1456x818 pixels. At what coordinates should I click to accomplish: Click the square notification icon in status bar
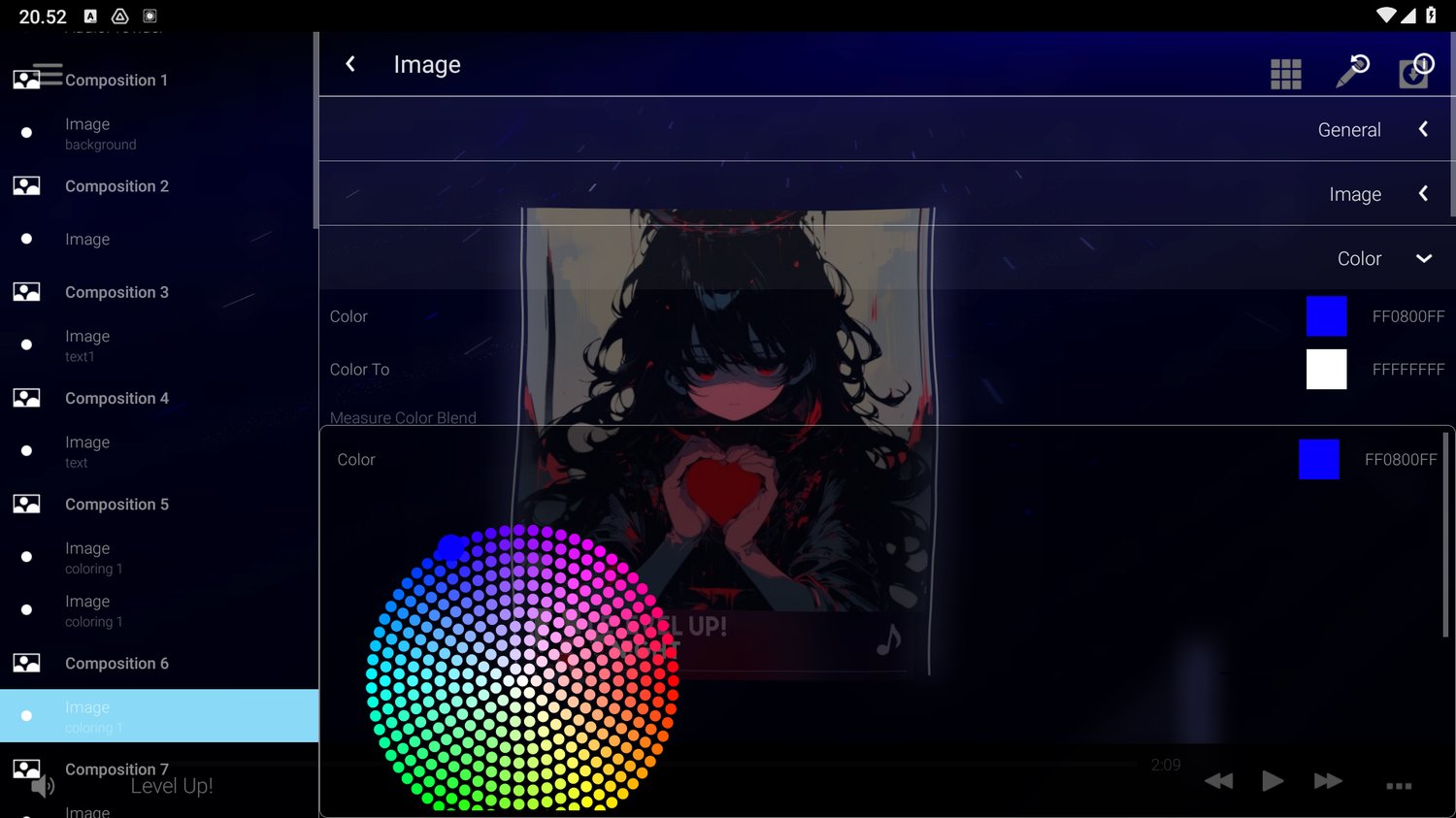149,16
